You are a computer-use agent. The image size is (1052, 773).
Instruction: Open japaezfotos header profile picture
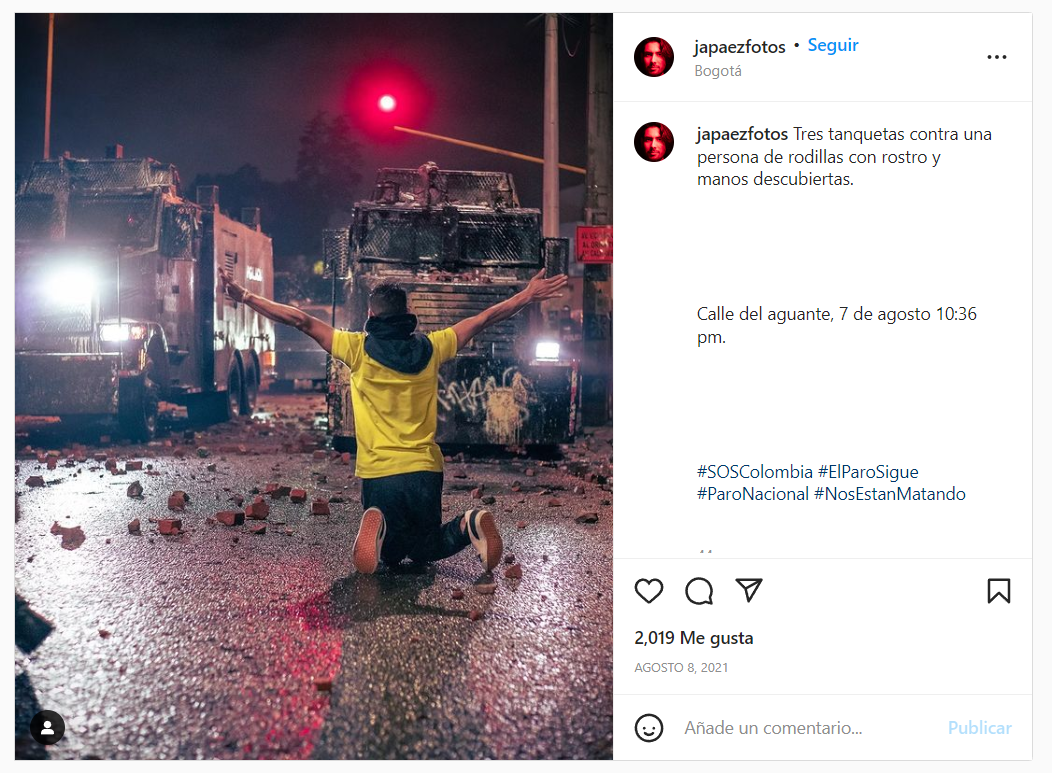pyautogui.click(x=653, y=57)
